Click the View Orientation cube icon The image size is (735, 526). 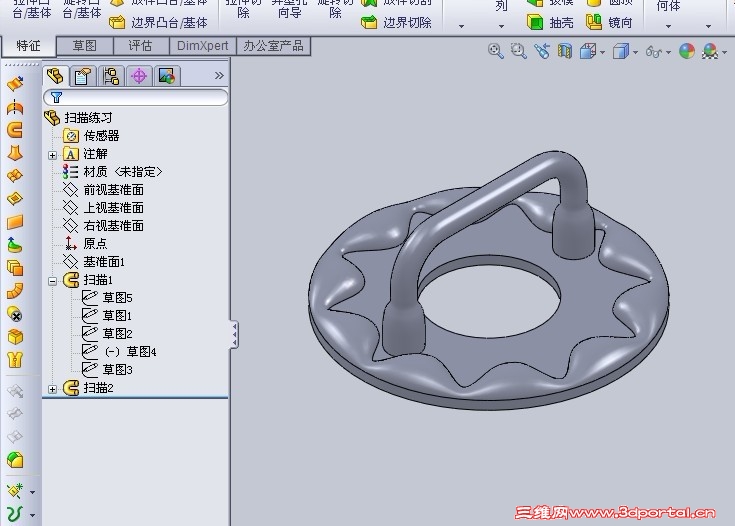[588, 51]
